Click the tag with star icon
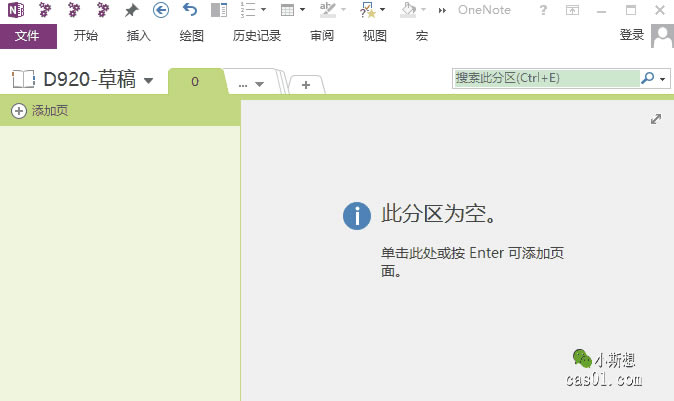The width and height of the screenshot is (674, 401). click(368, 9)
